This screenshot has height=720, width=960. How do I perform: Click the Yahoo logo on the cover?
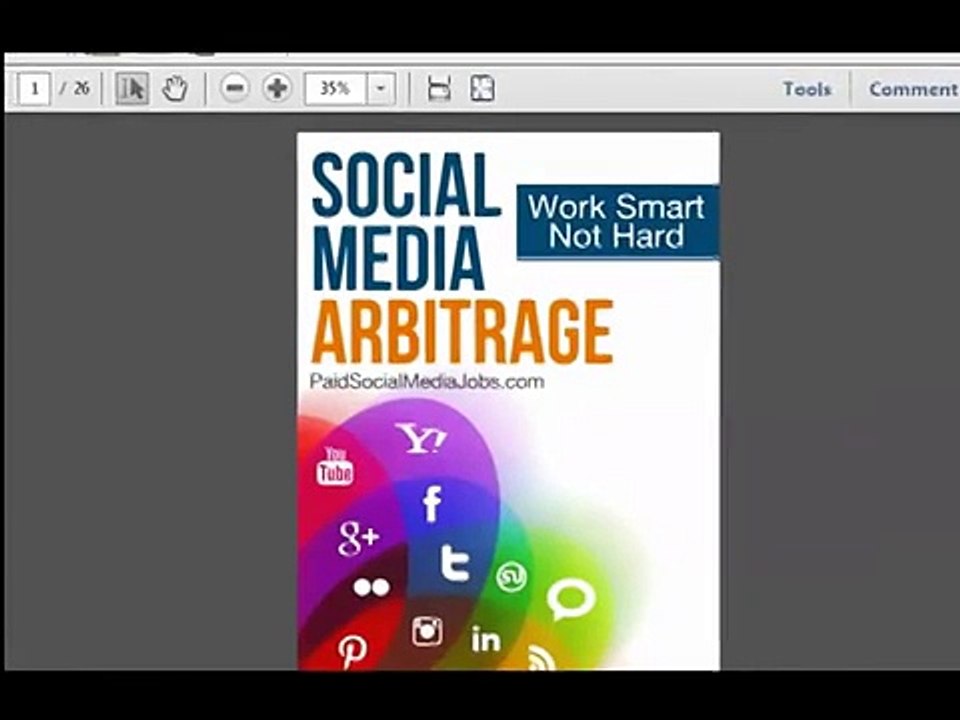[421, 438]
